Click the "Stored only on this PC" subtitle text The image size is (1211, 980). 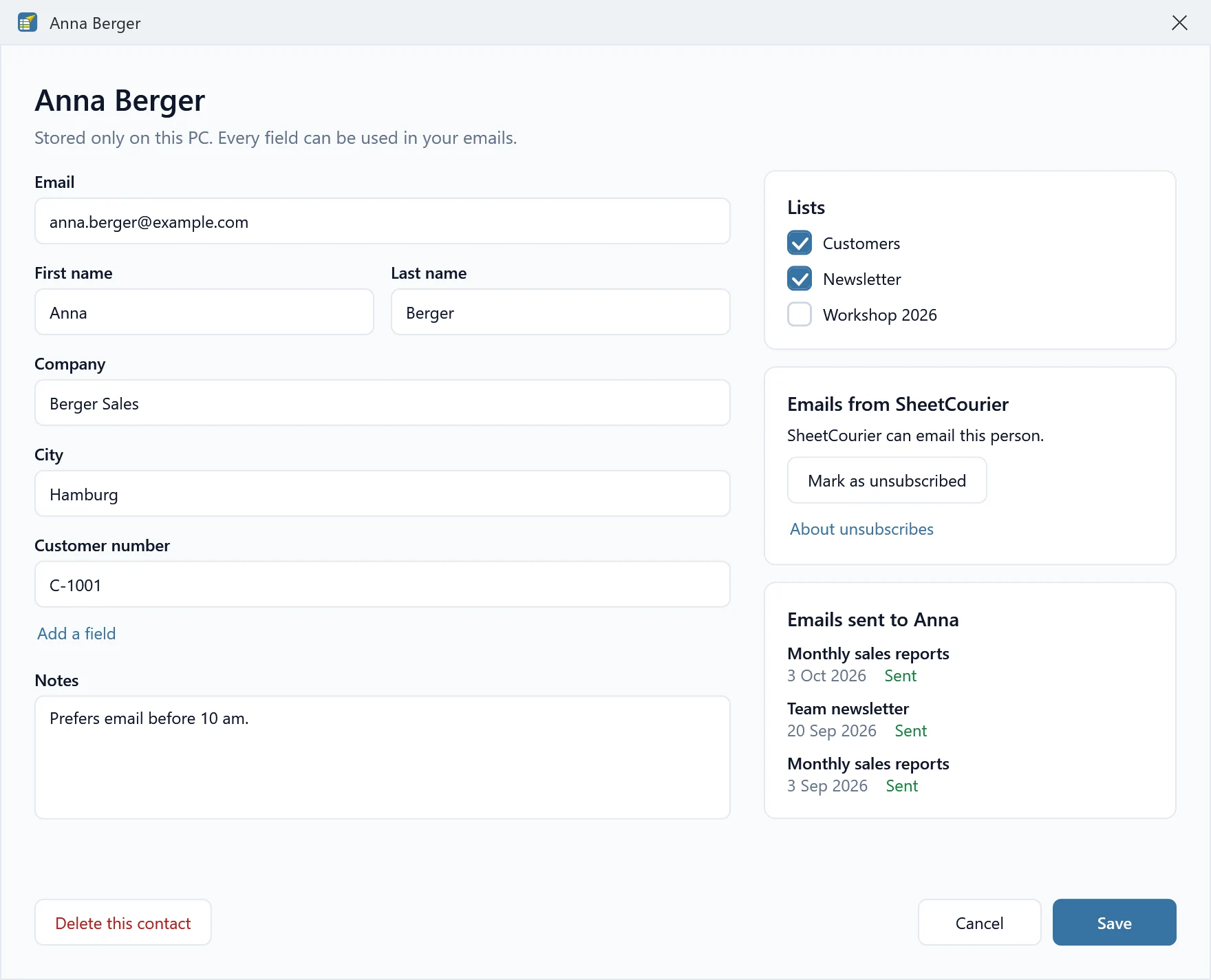[x=275, y=138]
